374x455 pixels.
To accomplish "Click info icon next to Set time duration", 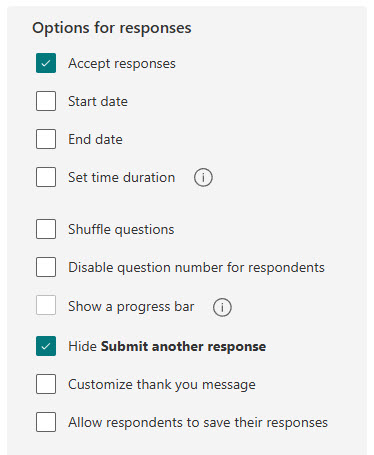I will 203,177.
